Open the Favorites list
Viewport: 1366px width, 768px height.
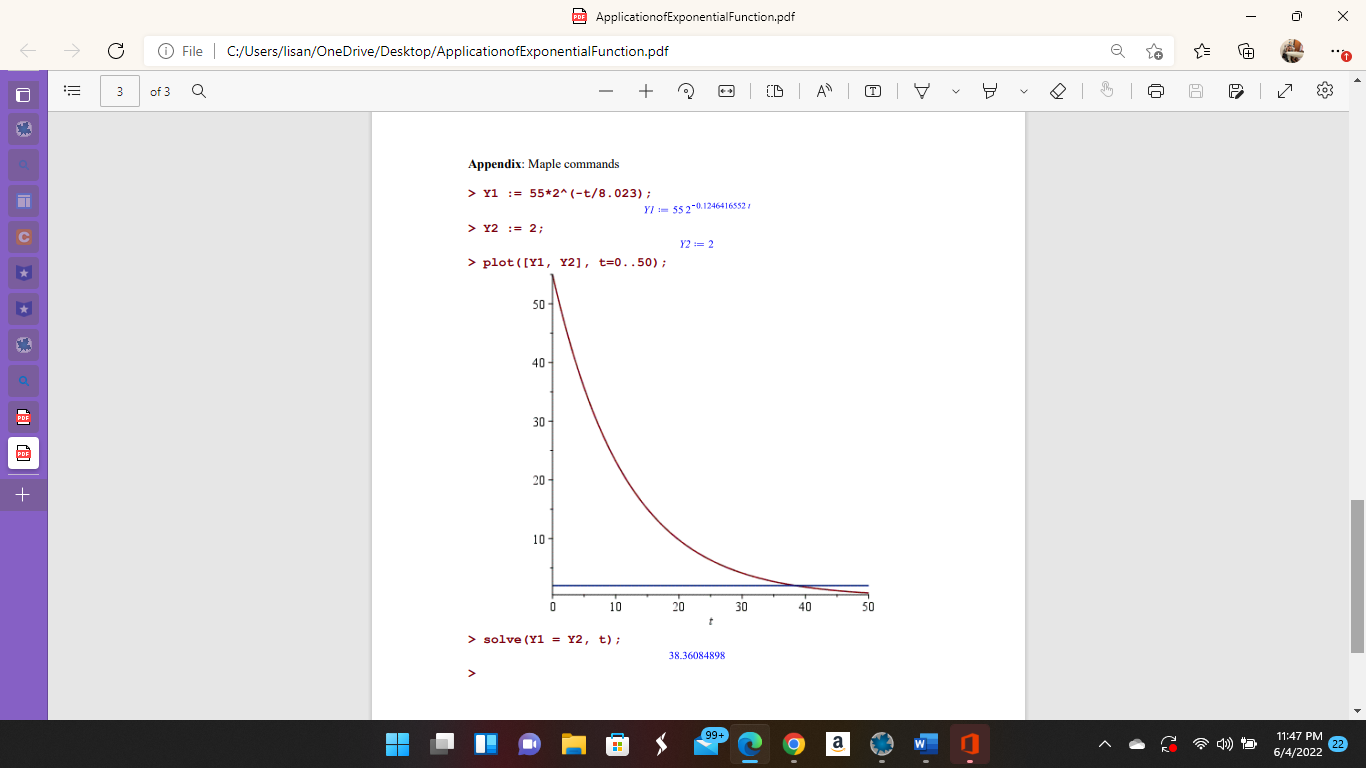click(1202, 51)
